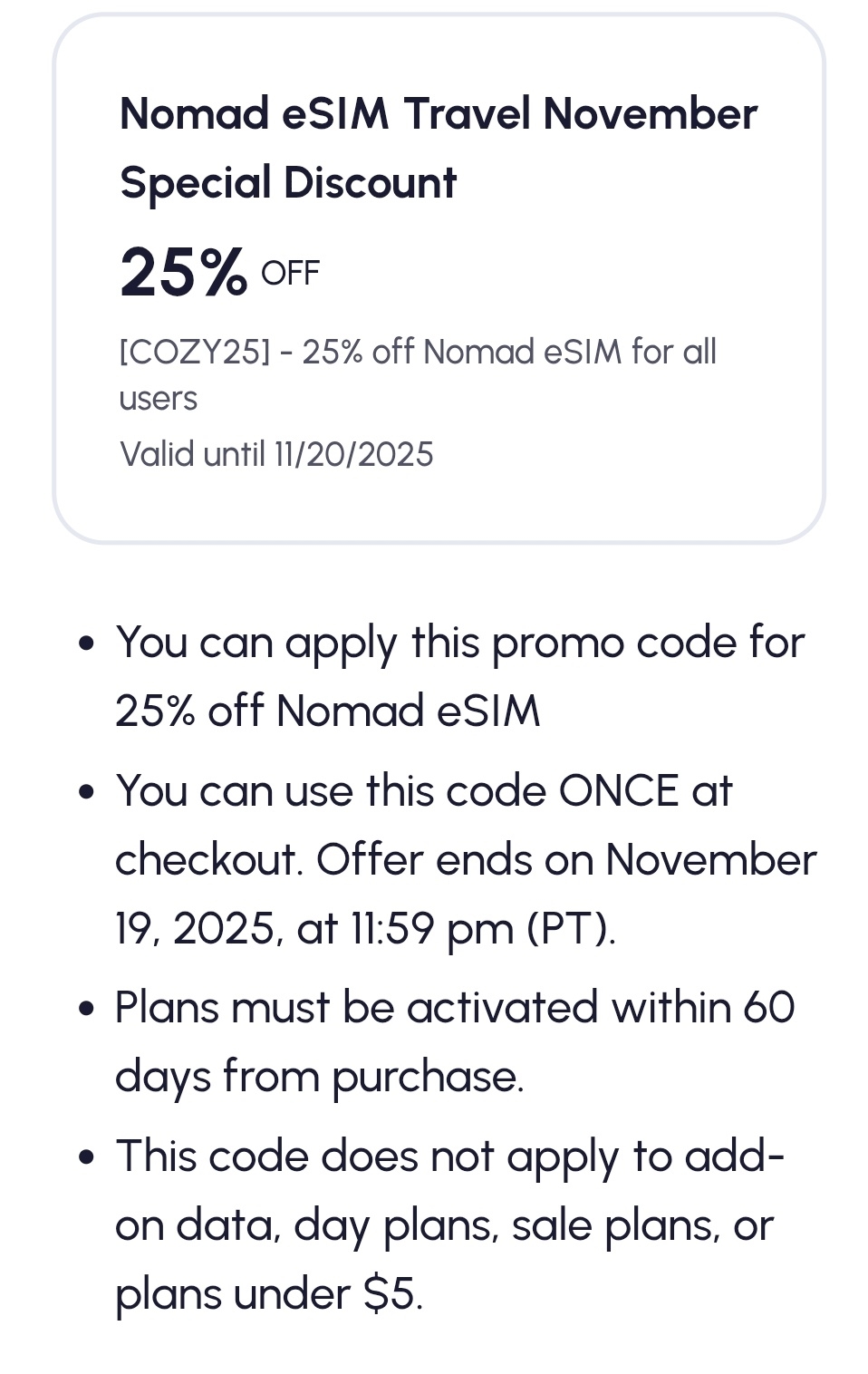
Task: Click "You can apply this promo code" text
Action: pyautogui.click(x=370, y=643)
